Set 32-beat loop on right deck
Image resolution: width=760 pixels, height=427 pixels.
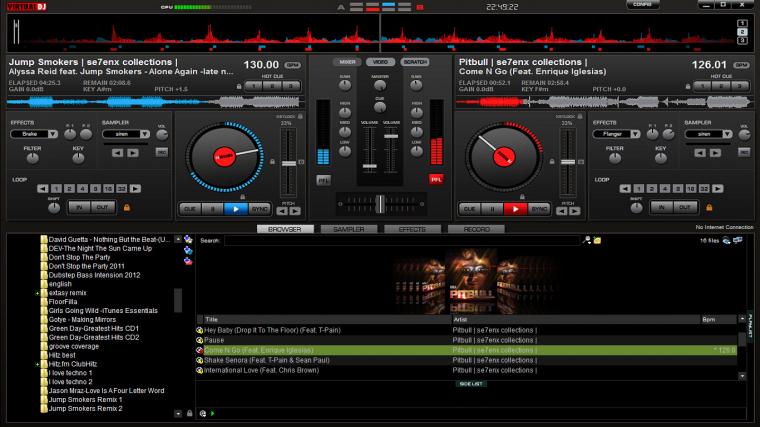point(704,189)
